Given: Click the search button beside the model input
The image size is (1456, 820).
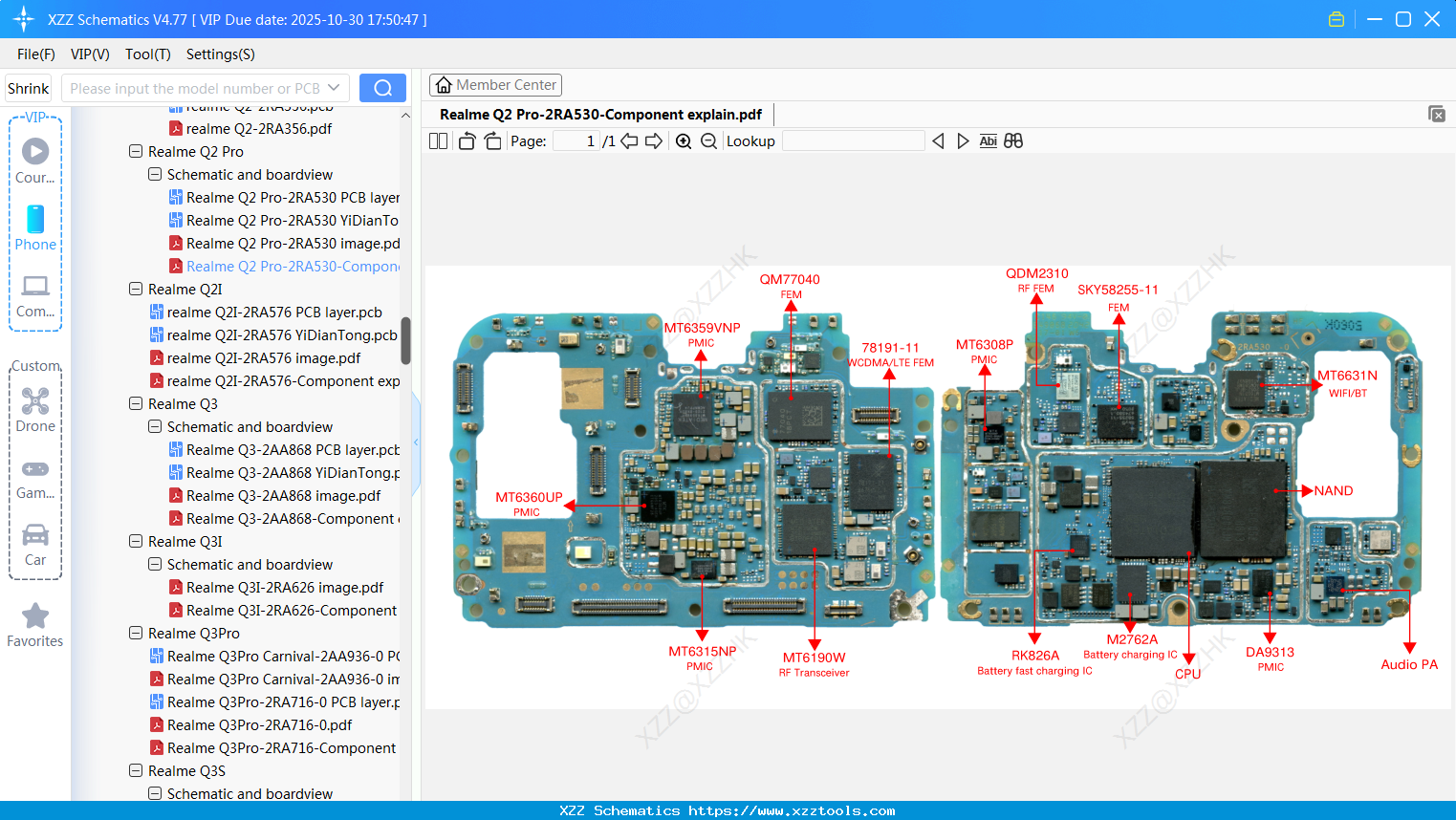Looking at the screenshot, I should [x=382, y=88].
